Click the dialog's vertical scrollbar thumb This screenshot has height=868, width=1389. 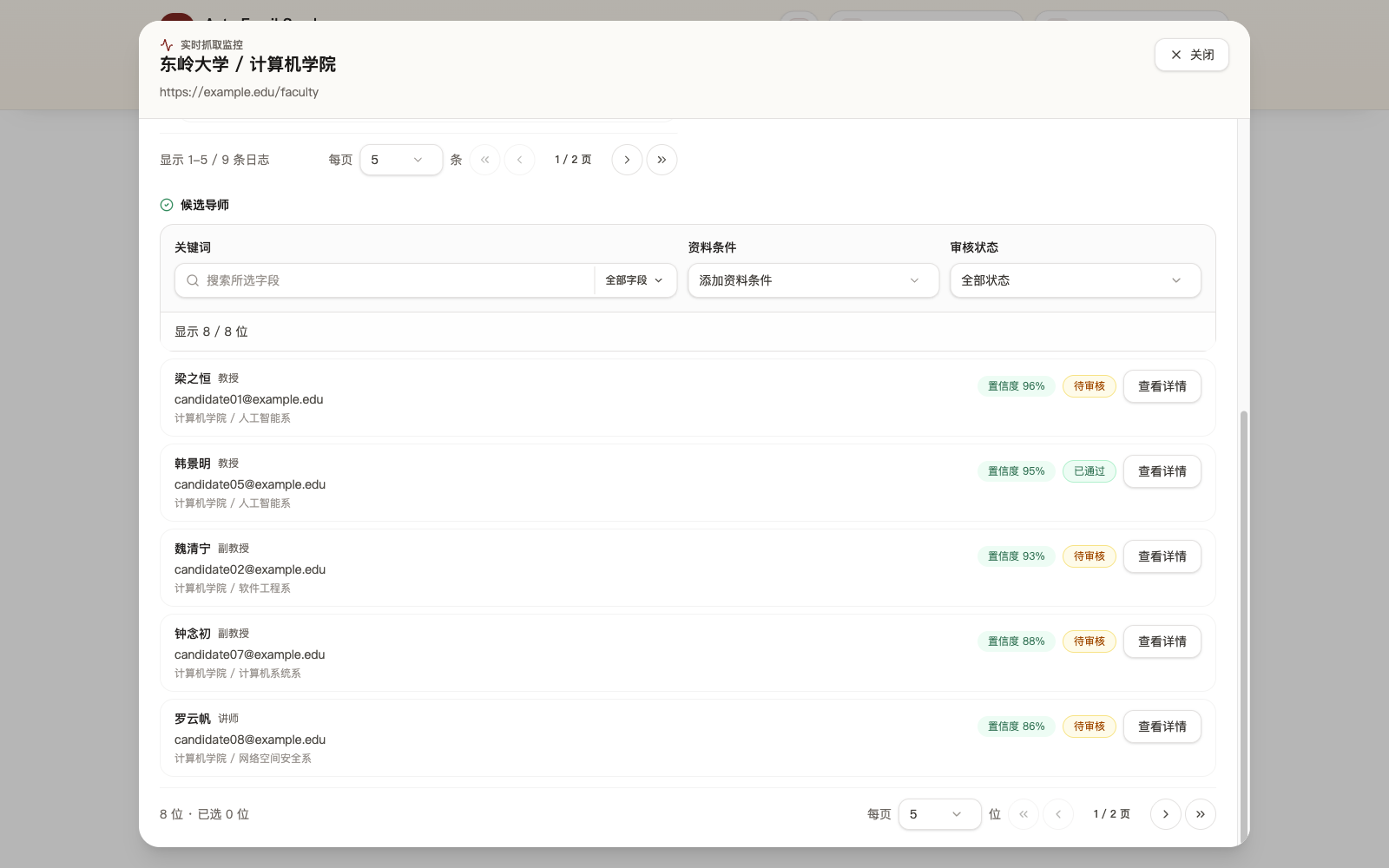1243,625
